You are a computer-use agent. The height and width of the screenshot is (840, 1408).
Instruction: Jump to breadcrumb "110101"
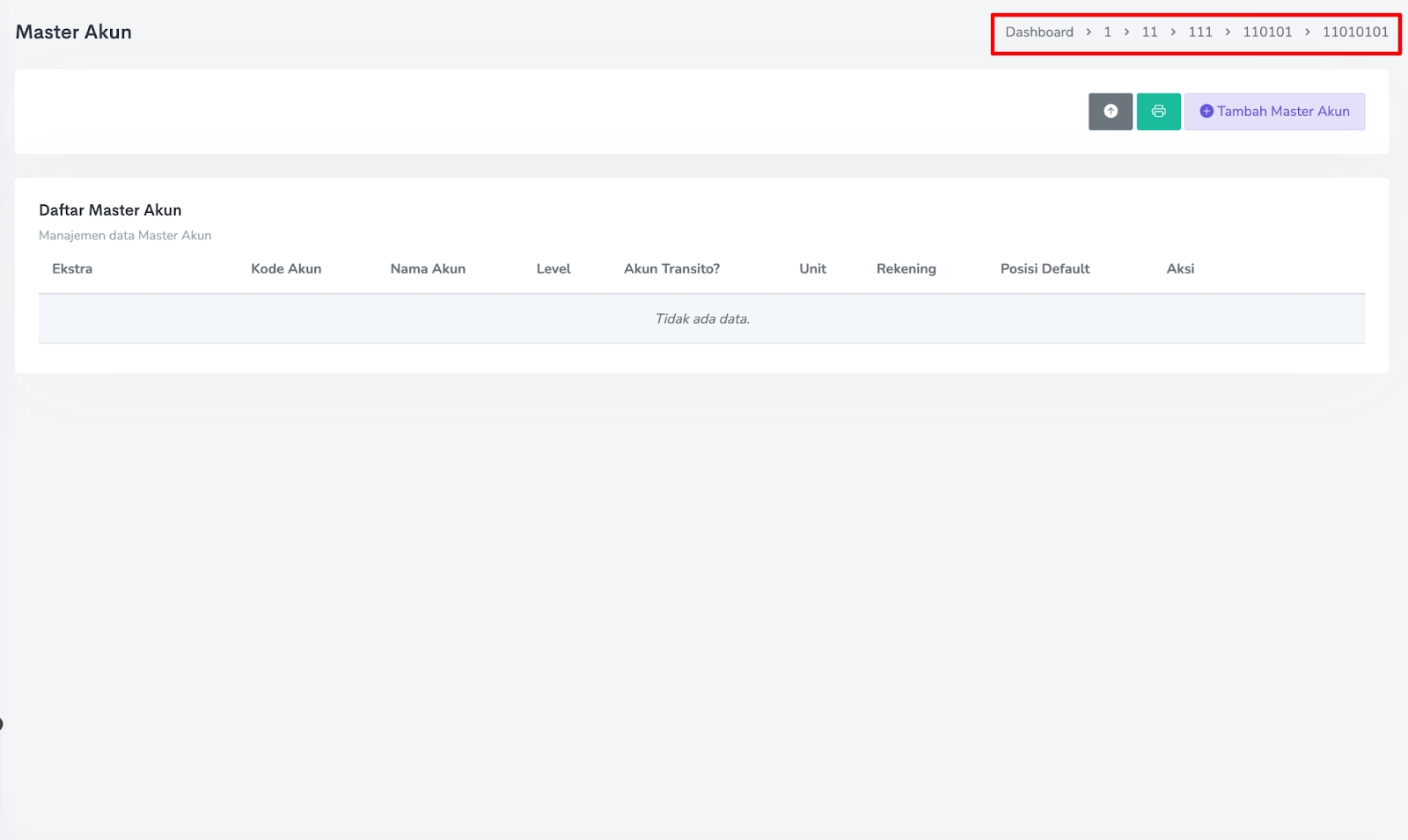1267,33
